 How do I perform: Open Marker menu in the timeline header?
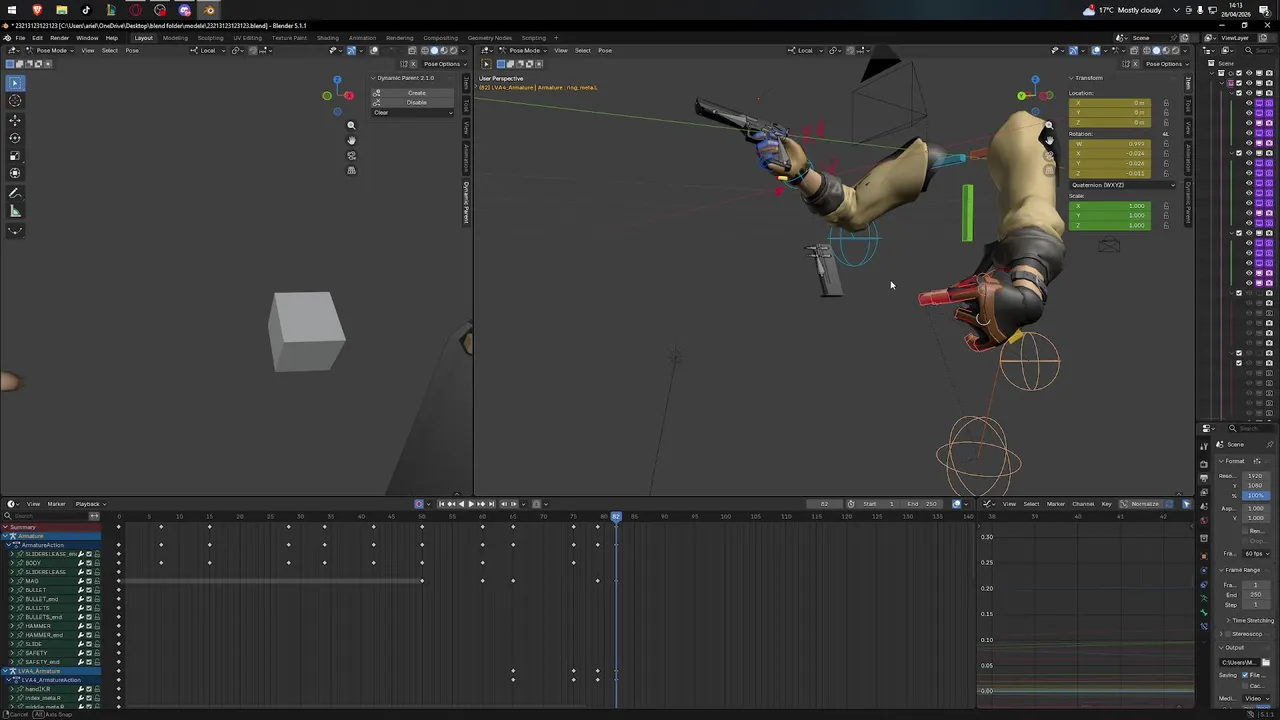[x=56, y=504]
